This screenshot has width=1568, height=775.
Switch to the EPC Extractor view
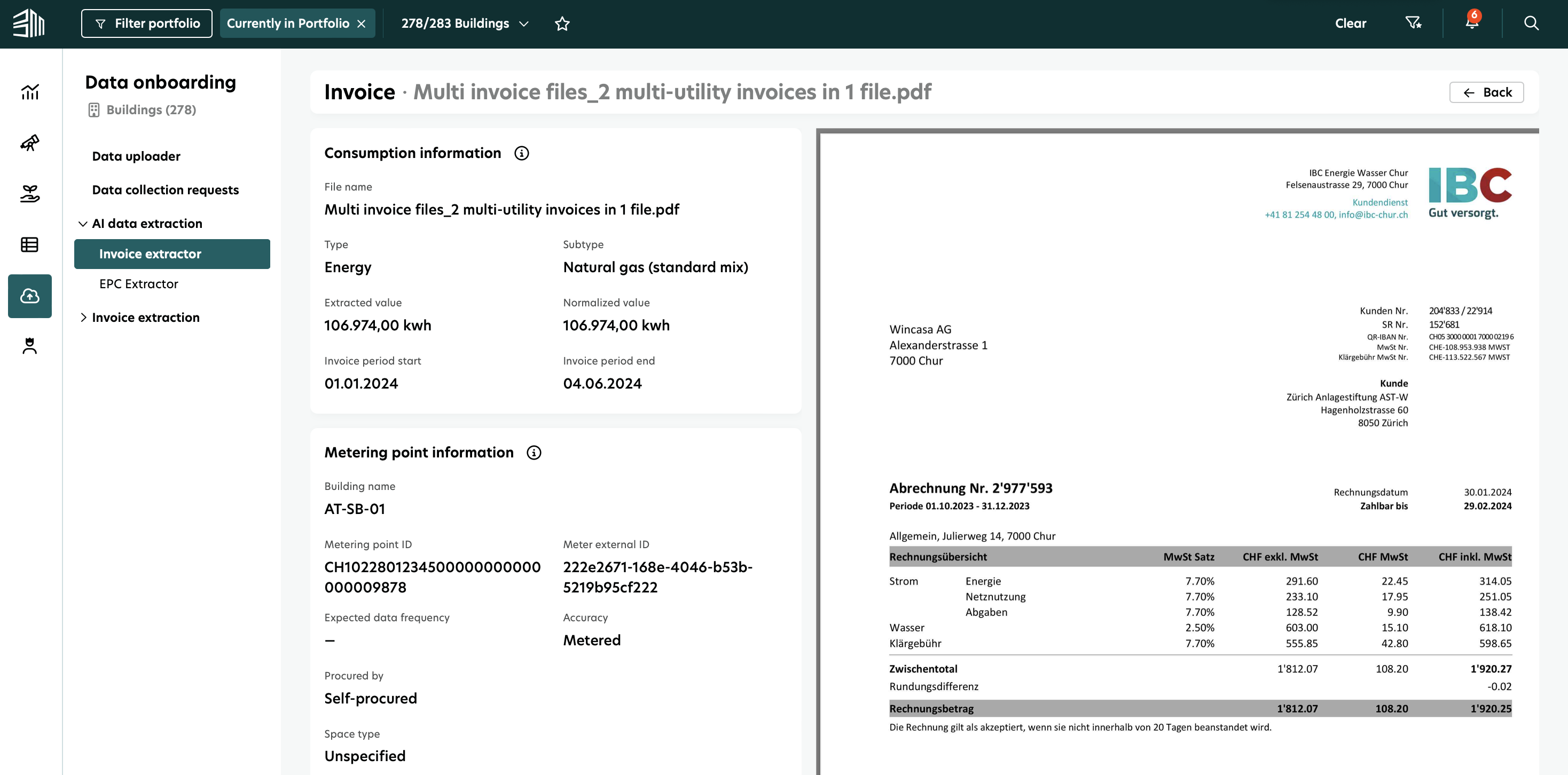[139, 283]
